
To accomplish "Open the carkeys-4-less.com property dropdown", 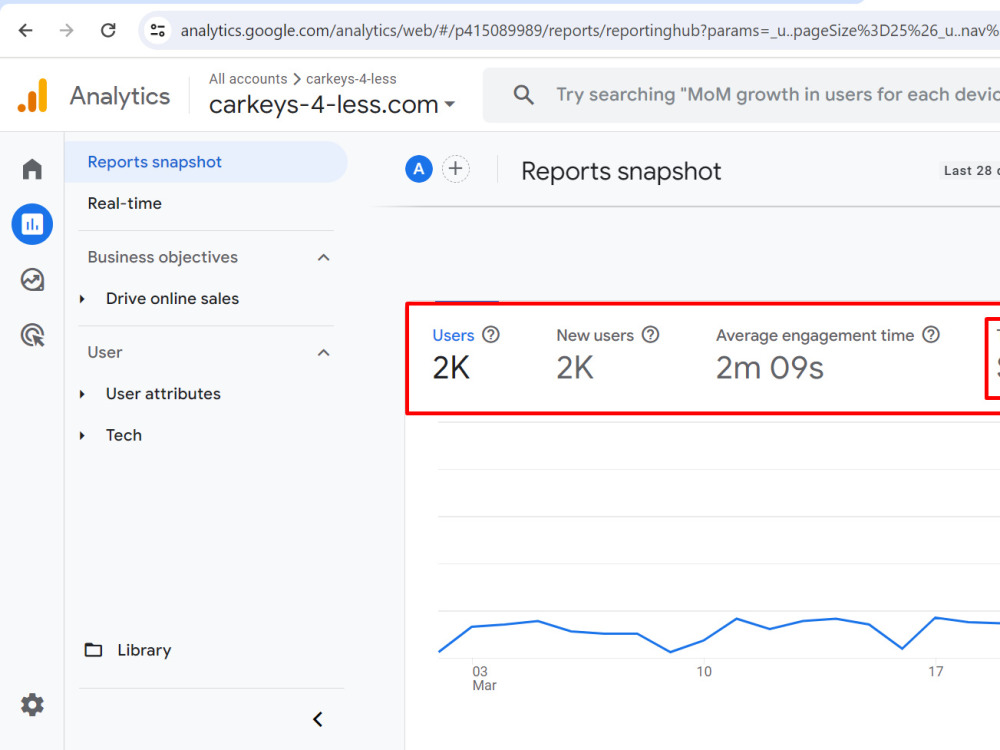I will pyautogui.click(x=332, y=104).
